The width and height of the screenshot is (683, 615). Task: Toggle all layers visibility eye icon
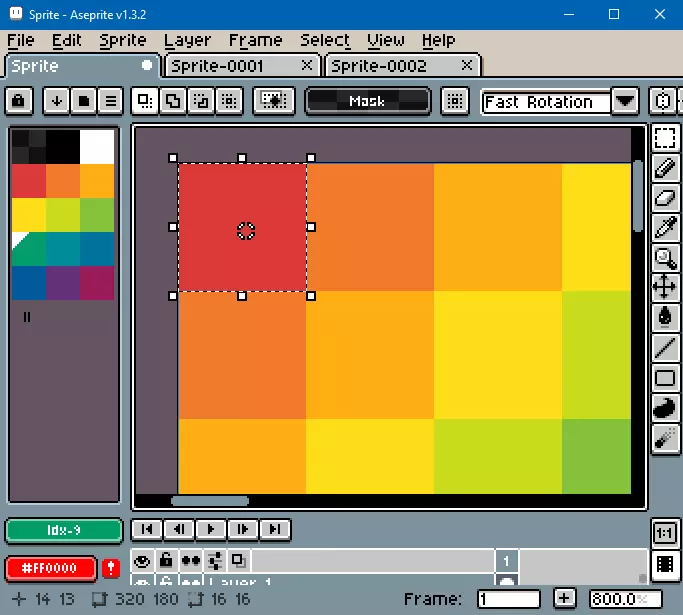click(142, 561)
